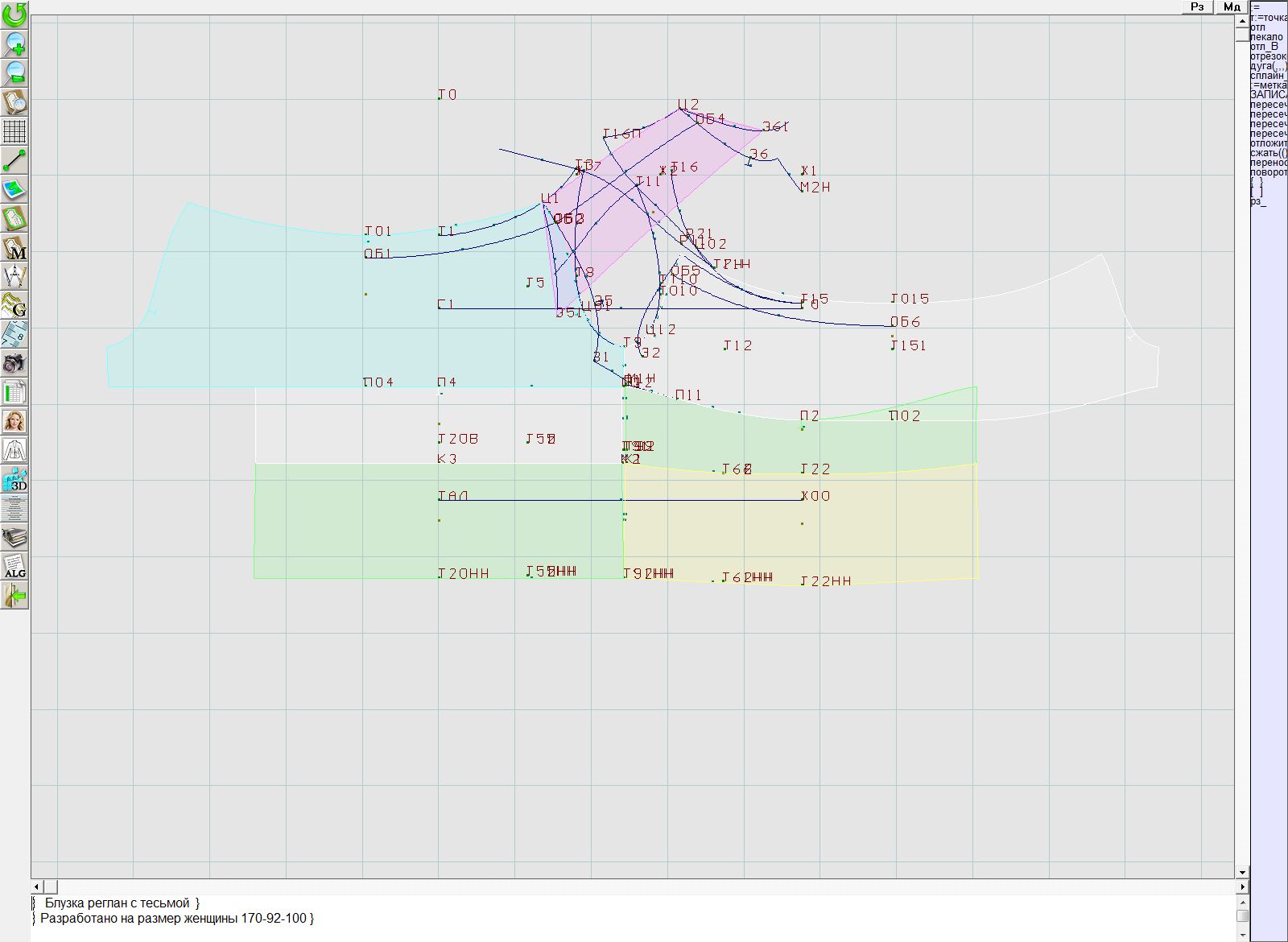Open the ALG algorithm document icon
This screenshot has height=942, width=1288.
pos(14,566)
